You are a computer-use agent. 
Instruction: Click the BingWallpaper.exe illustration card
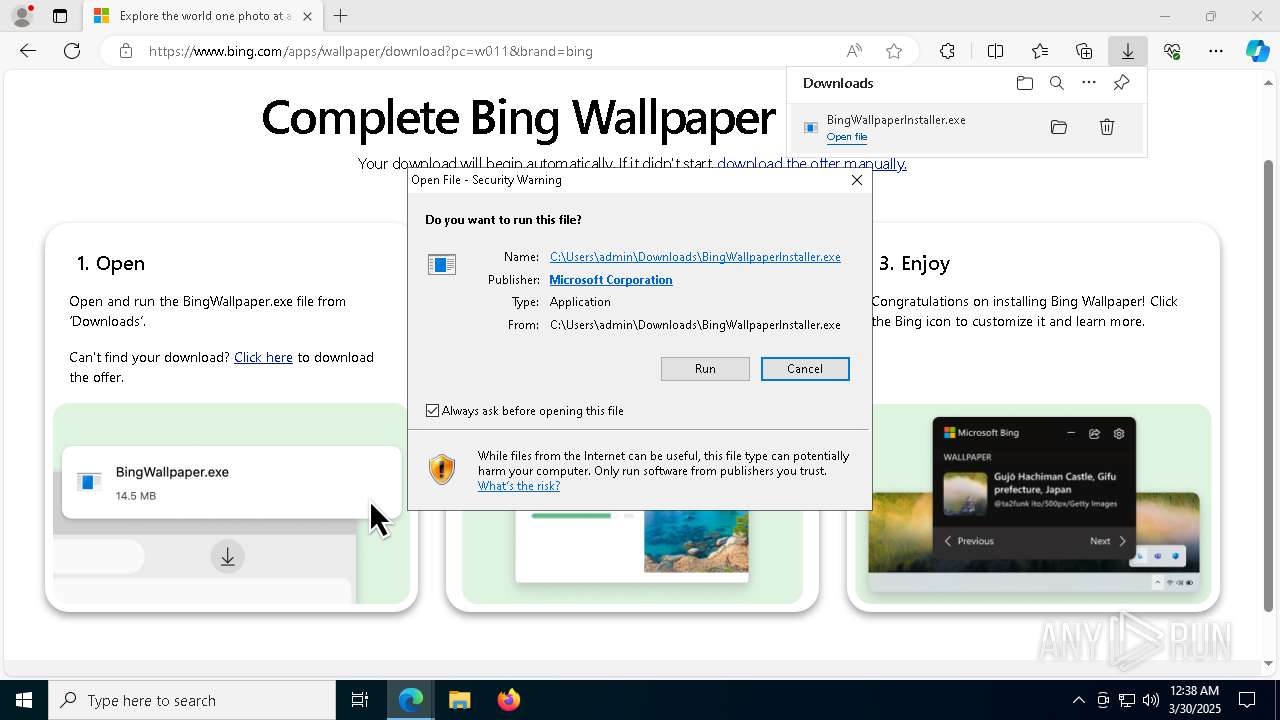(x=231, y=483)
